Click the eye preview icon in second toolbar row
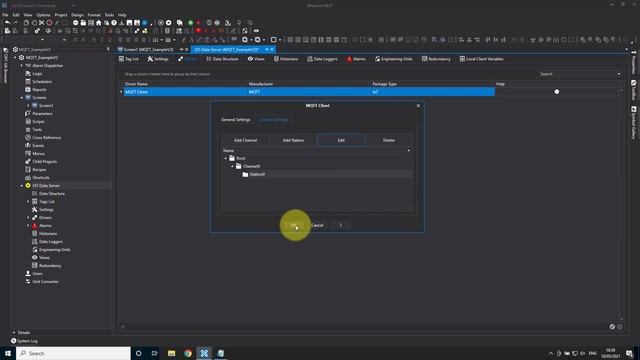Viewport: 640px width, 360px height. coord(256,31)
